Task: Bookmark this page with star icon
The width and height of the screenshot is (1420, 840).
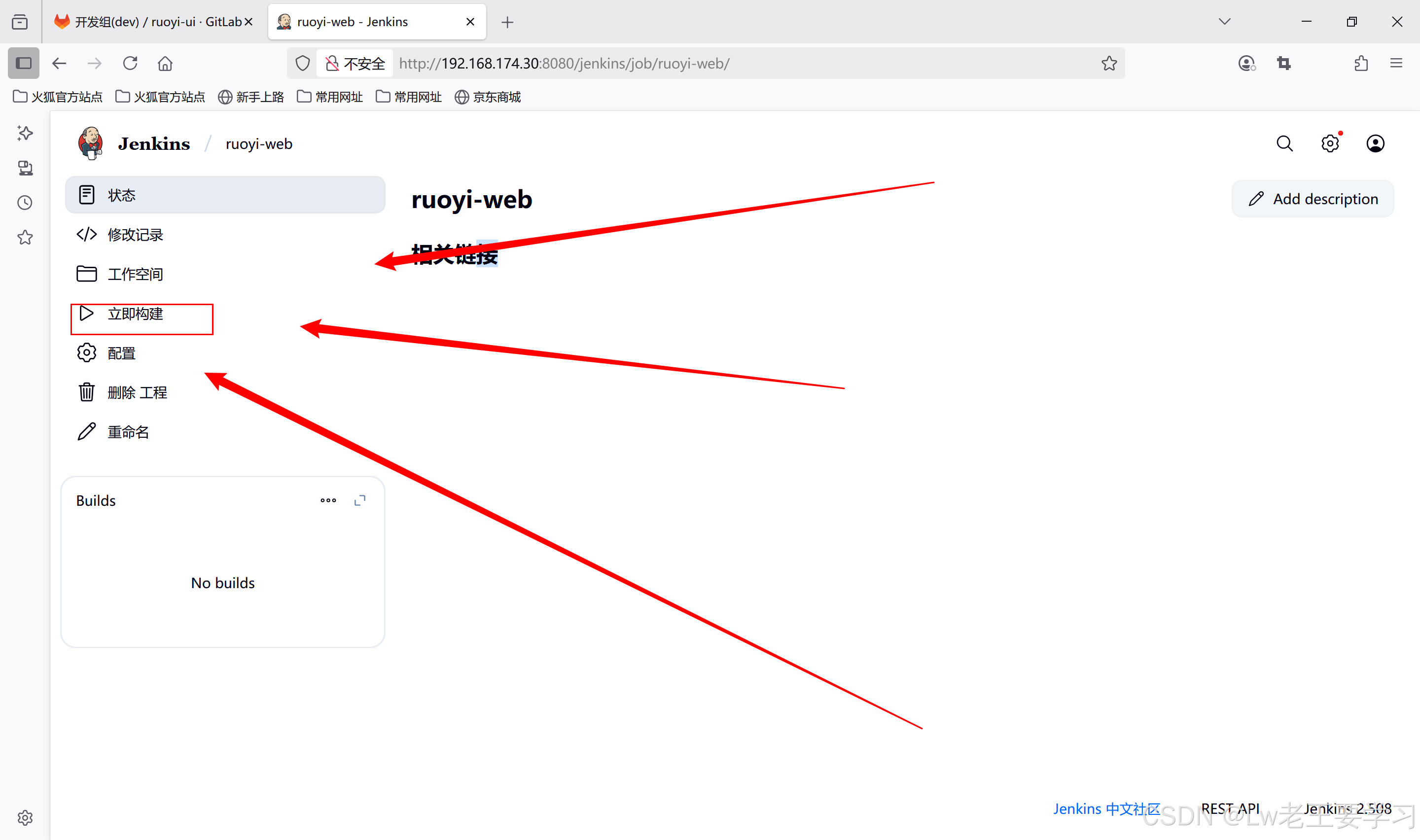Action: (x=1109, y=64)
